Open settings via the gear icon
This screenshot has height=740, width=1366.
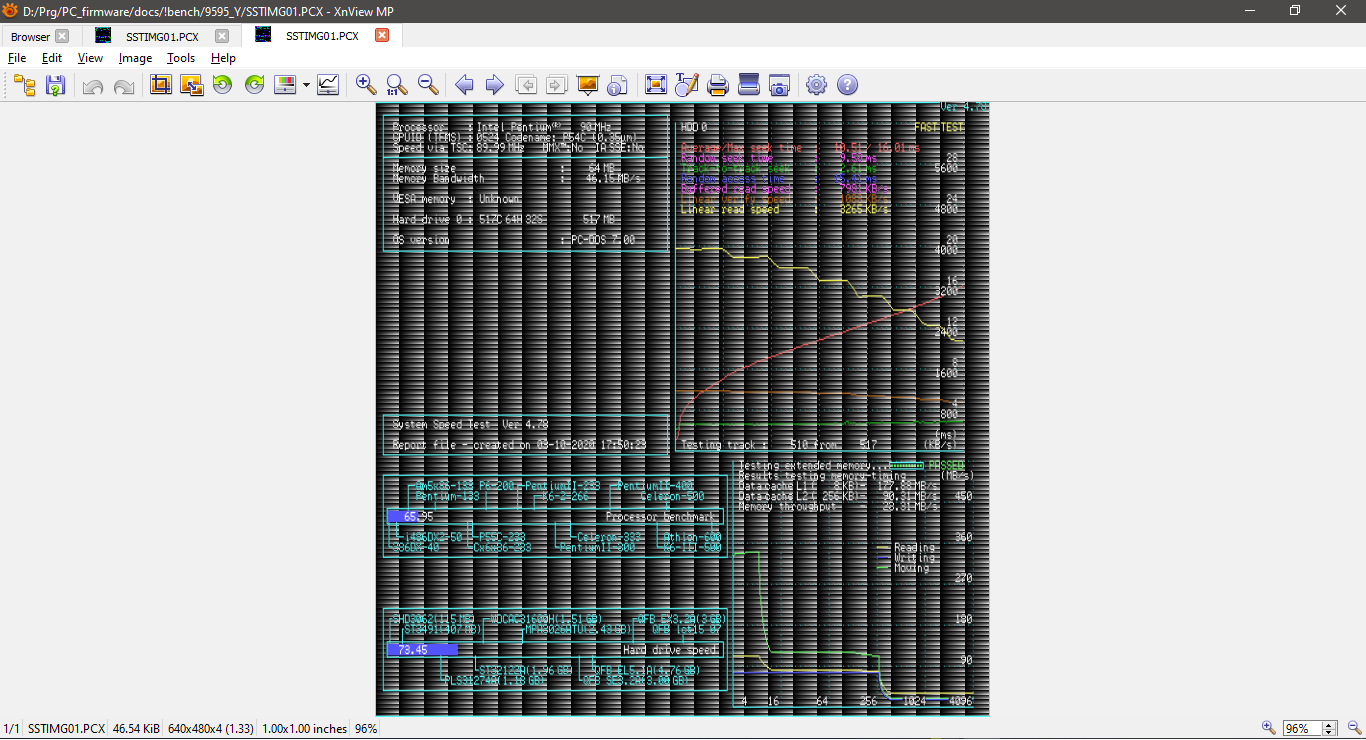pos(816,85)
